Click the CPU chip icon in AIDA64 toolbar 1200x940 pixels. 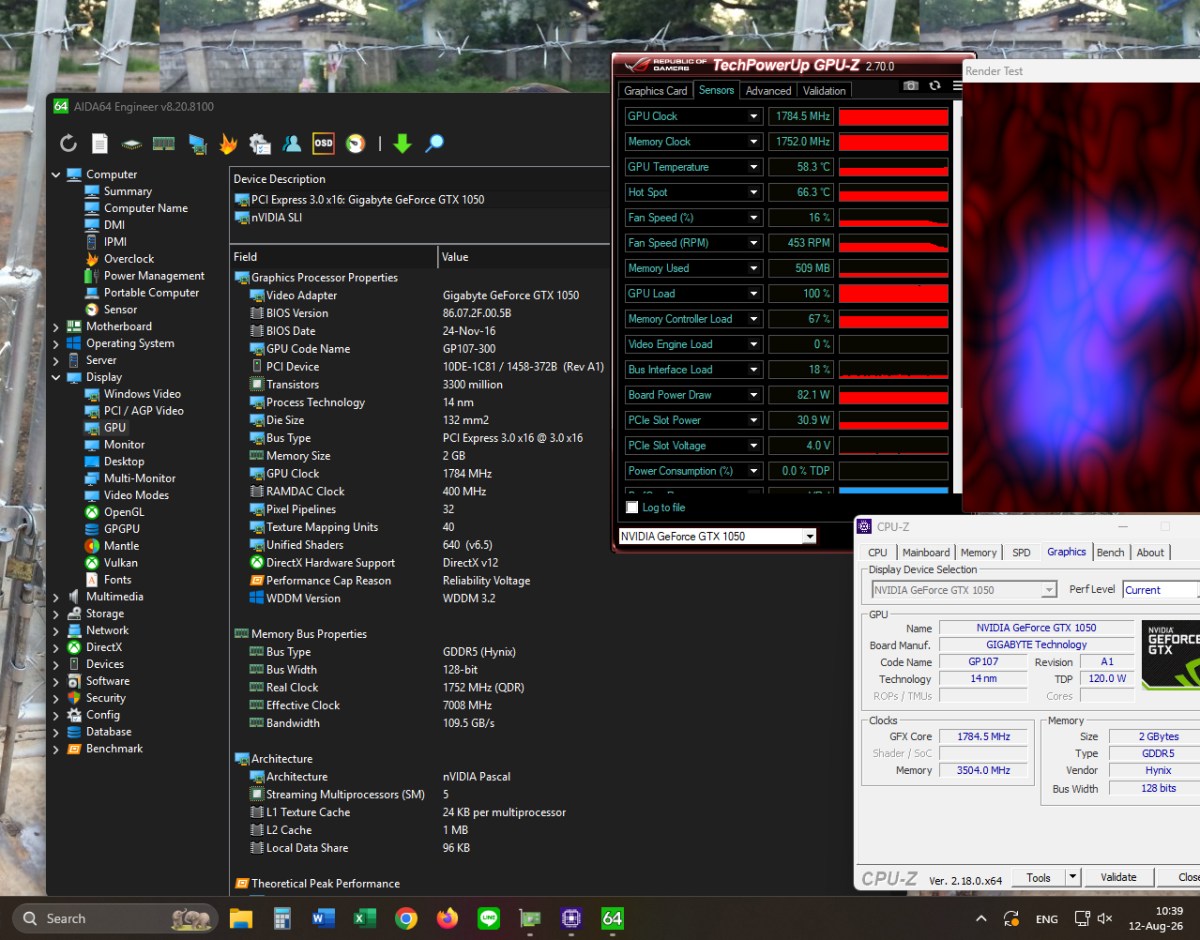[x=132, y=144]
